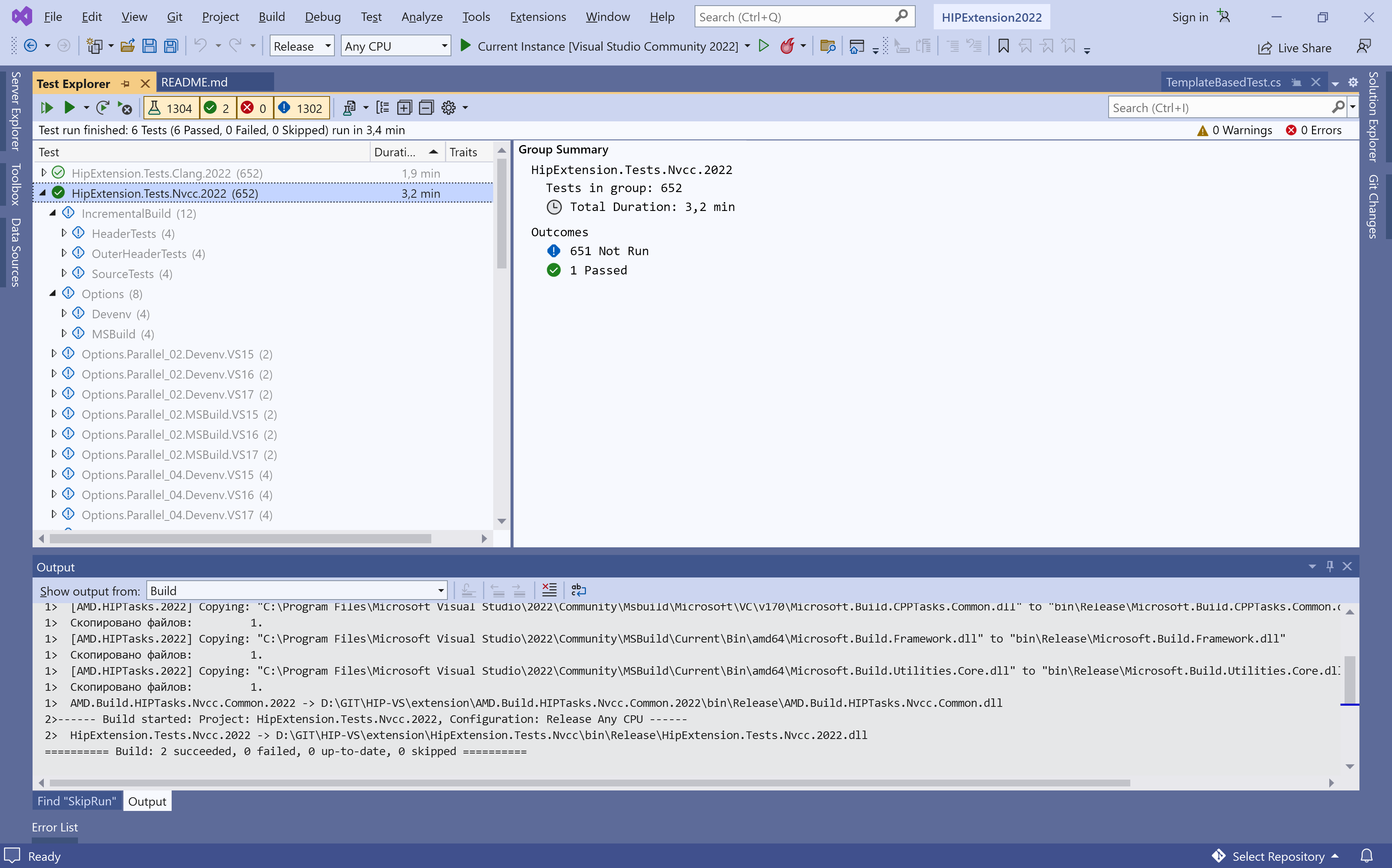This screenshot has height=868, width=1392.
Task: Open the Extensions menu
Action: tap(537, 16)
